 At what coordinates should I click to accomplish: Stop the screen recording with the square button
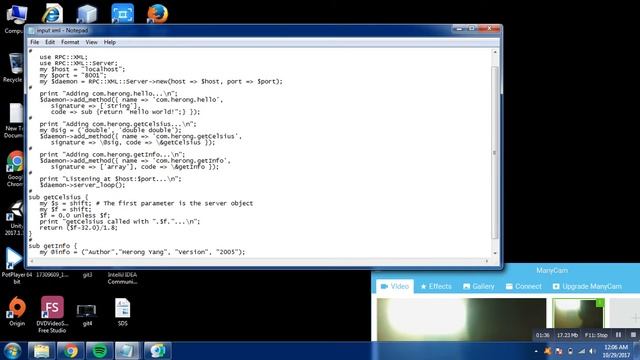(633, 335)
